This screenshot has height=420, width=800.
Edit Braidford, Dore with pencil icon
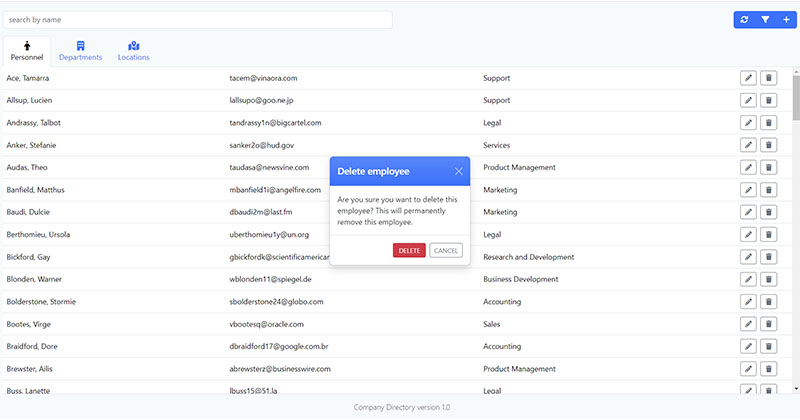(x=748, y=346)
